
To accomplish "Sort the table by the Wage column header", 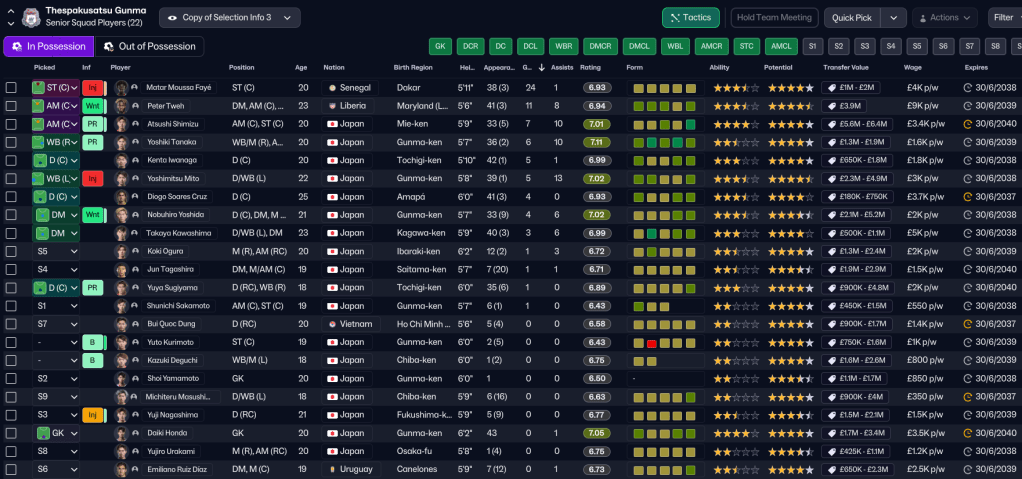I will (913, 68).
